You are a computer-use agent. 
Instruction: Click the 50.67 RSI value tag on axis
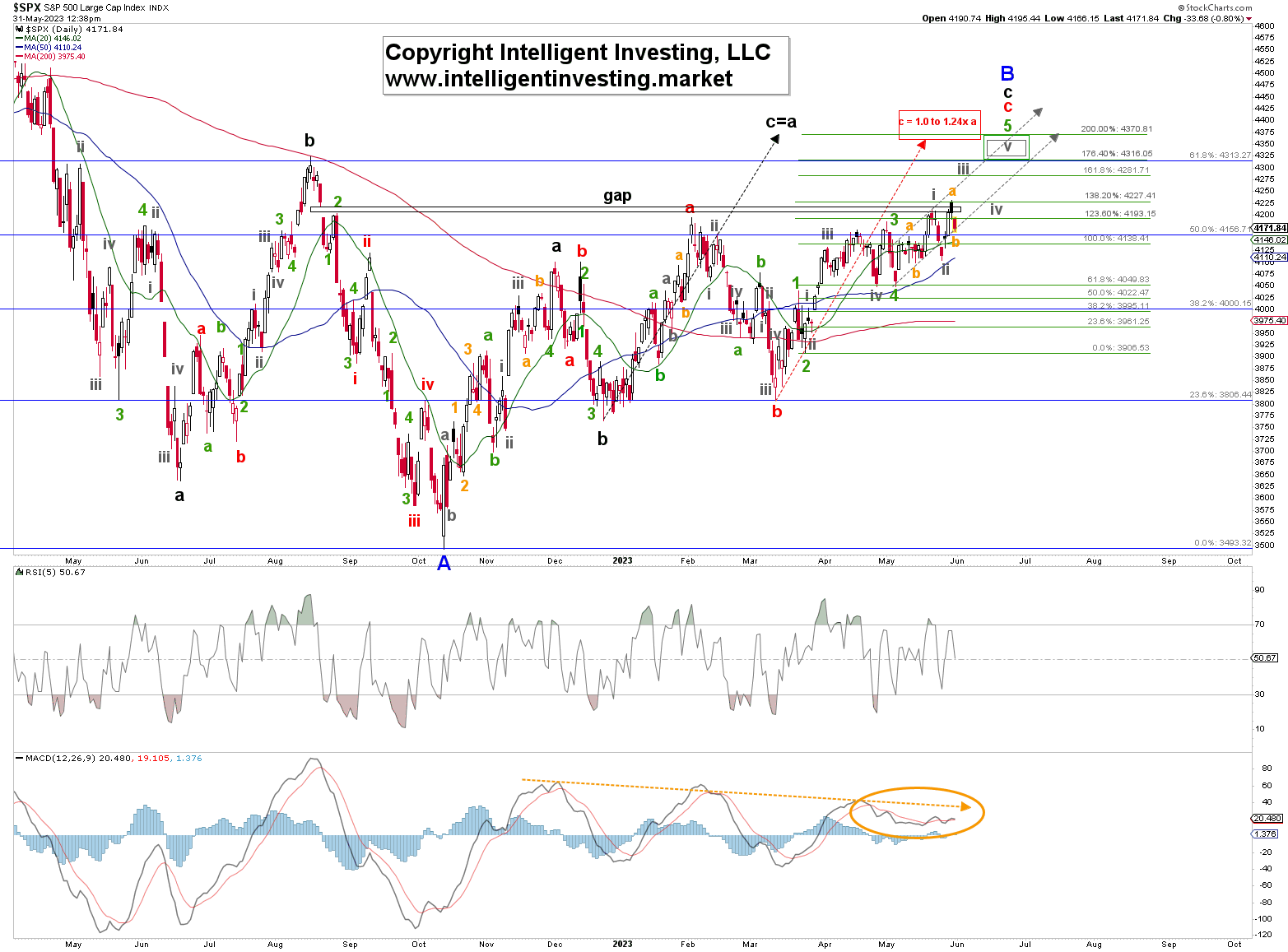[x=1265, y=658]
